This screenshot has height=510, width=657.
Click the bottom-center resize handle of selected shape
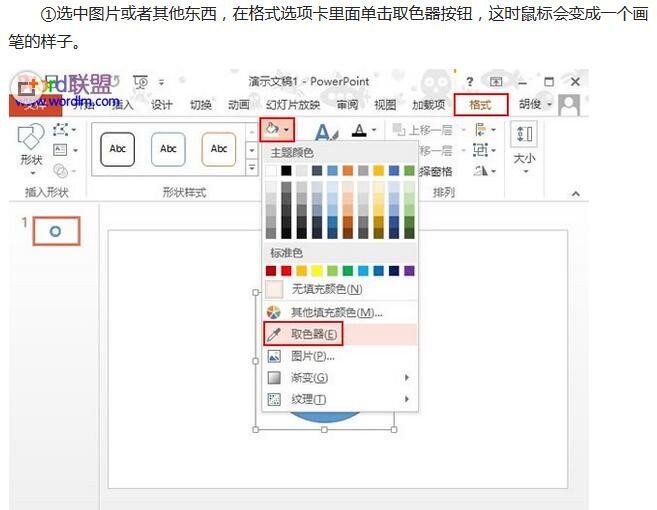click(324, 430)
